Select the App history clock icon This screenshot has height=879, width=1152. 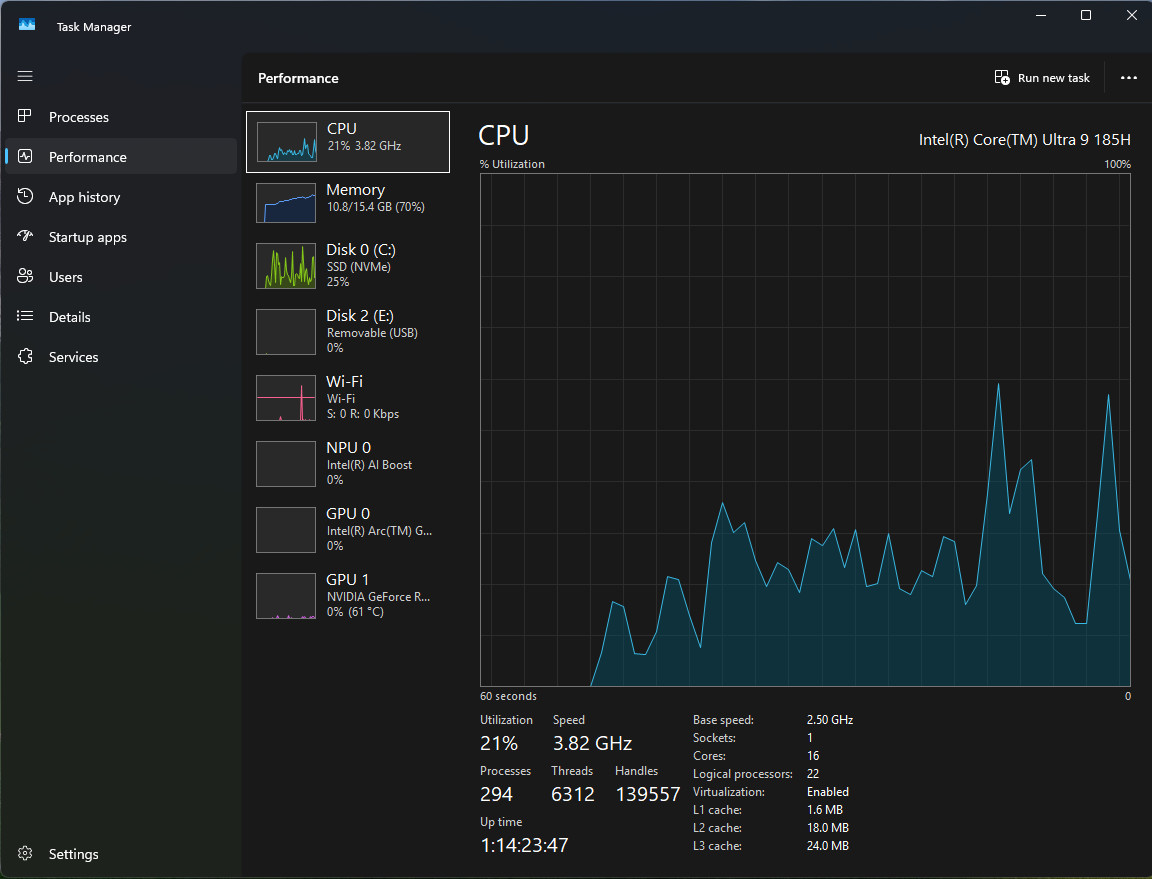pyautogui.click(x=25, y=196)
